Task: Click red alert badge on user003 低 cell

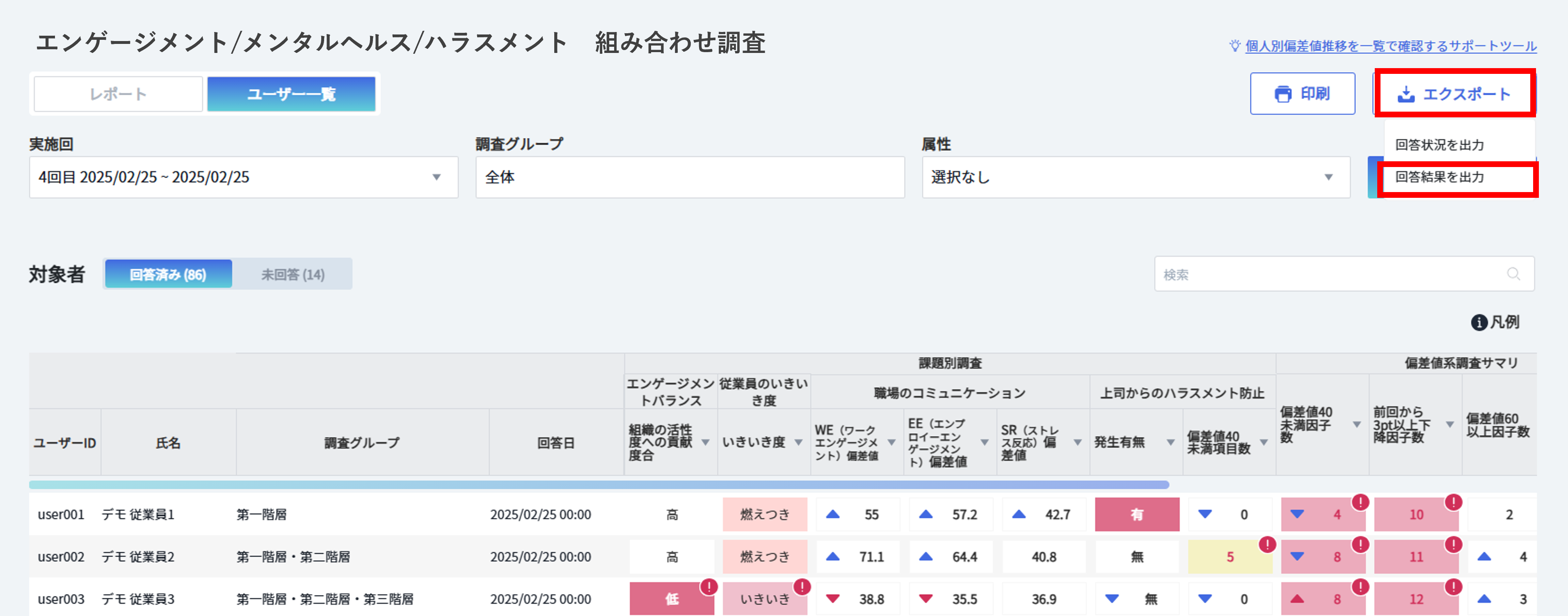Action: (709, 587)
